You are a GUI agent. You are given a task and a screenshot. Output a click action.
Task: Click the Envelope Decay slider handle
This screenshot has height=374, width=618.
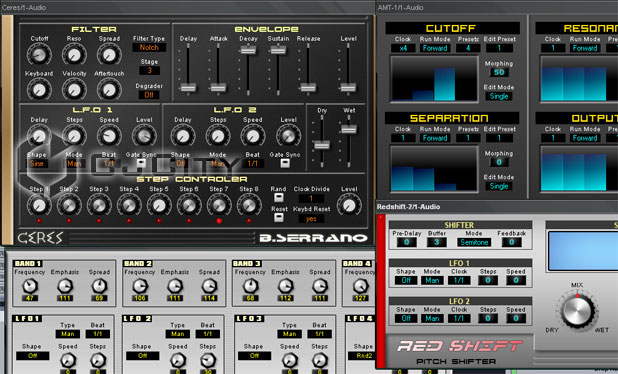tap(248, 50)
